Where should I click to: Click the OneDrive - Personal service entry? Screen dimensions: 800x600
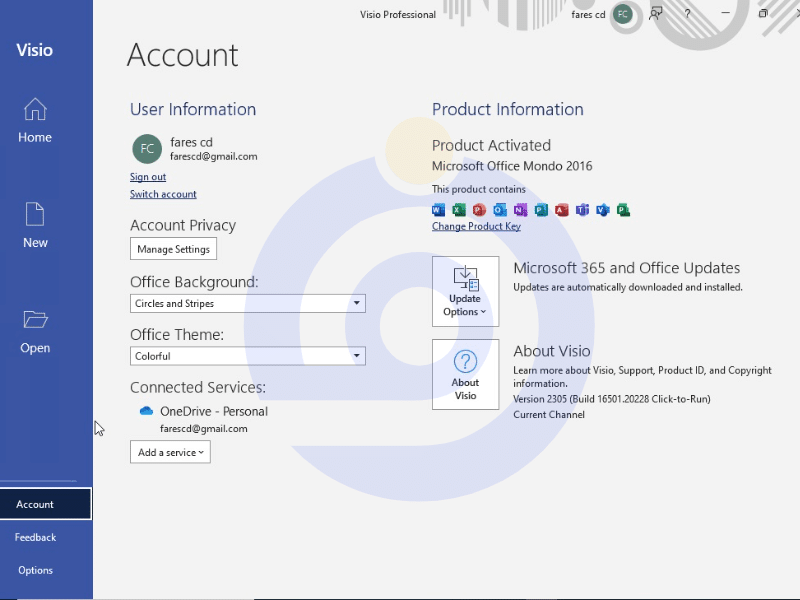214,411
